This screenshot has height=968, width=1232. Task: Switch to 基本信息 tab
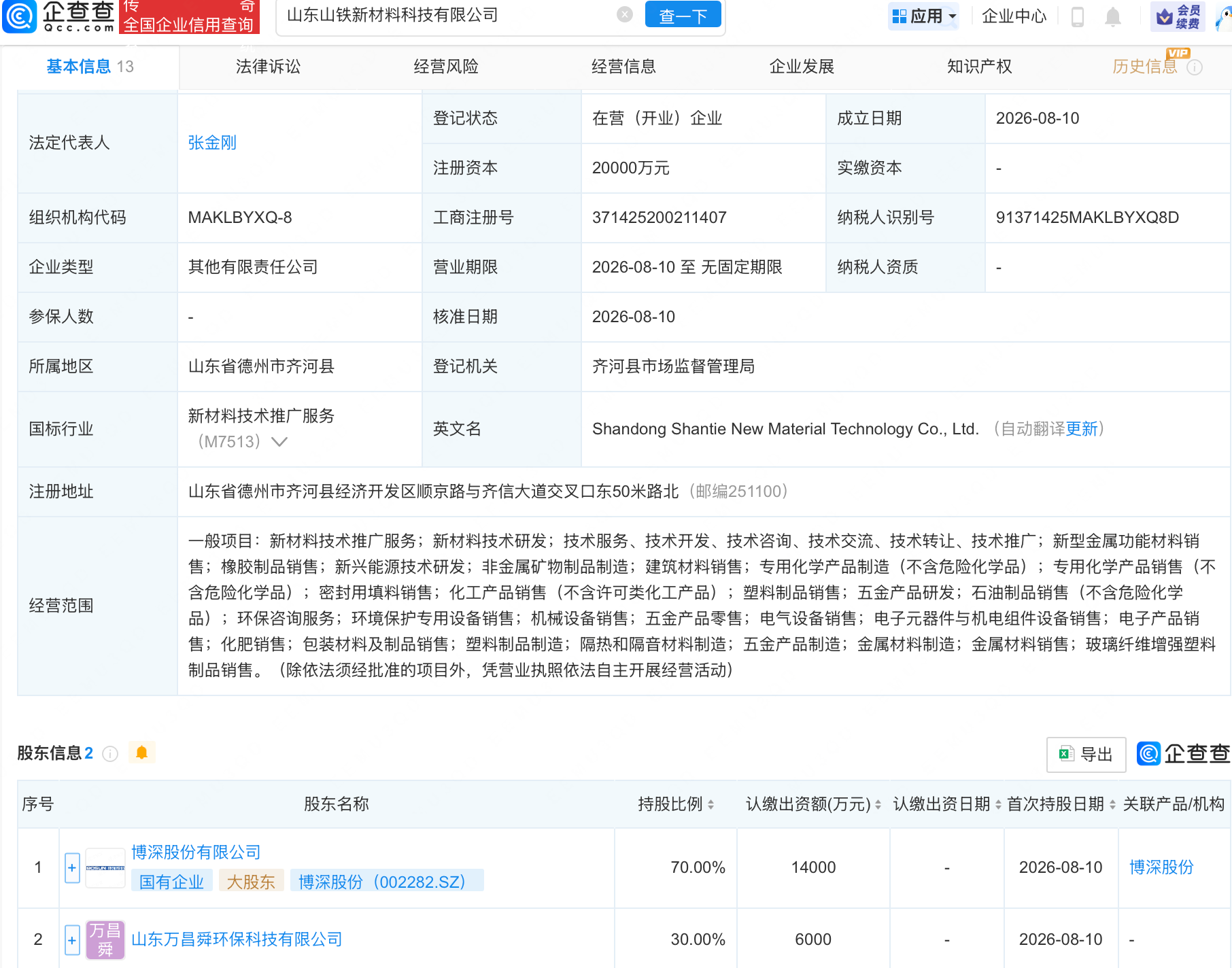90,67
